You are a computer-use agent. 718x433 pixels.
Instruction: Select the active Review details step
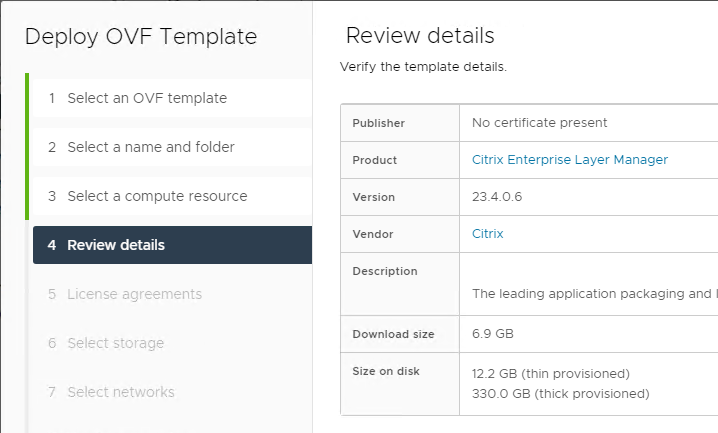pos(172,245)
